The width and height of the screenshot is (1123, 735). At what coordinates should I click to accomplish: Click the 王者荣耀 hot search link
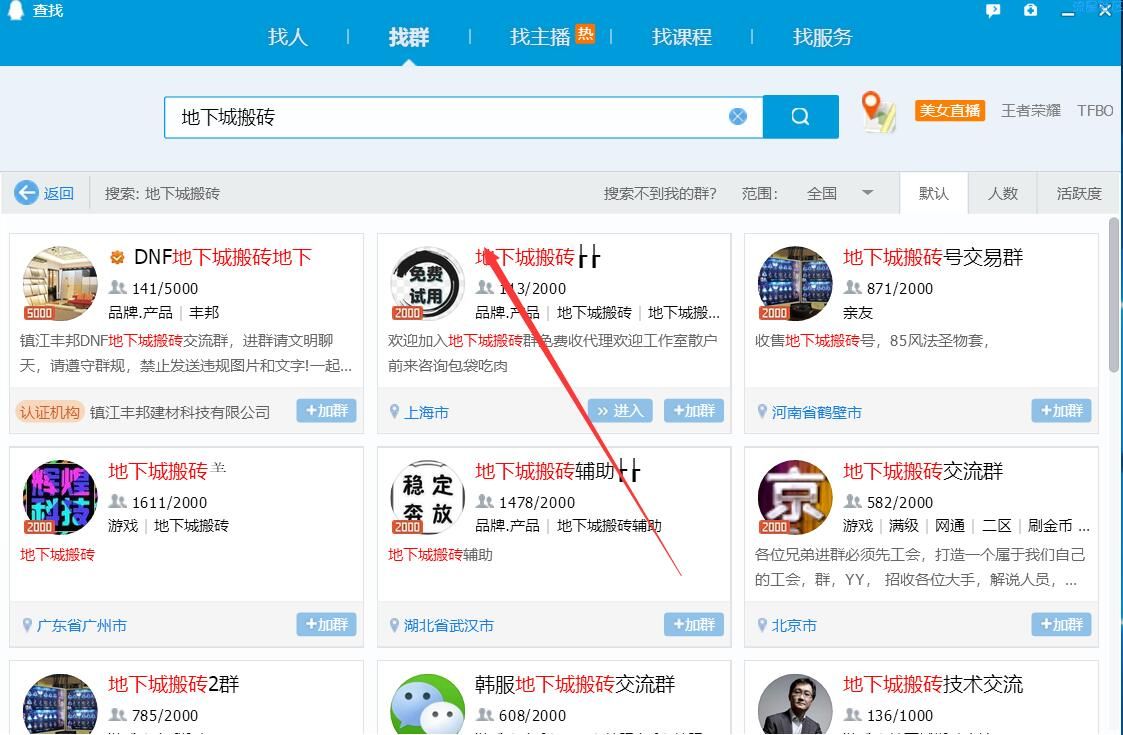pos(1031,110)
